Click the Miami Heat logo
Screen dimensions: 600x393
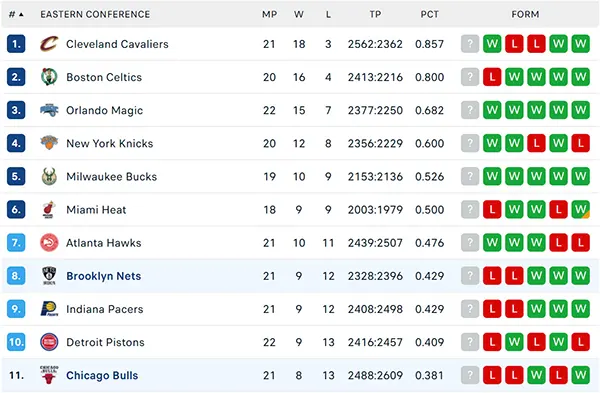click(x=49, y=209)
